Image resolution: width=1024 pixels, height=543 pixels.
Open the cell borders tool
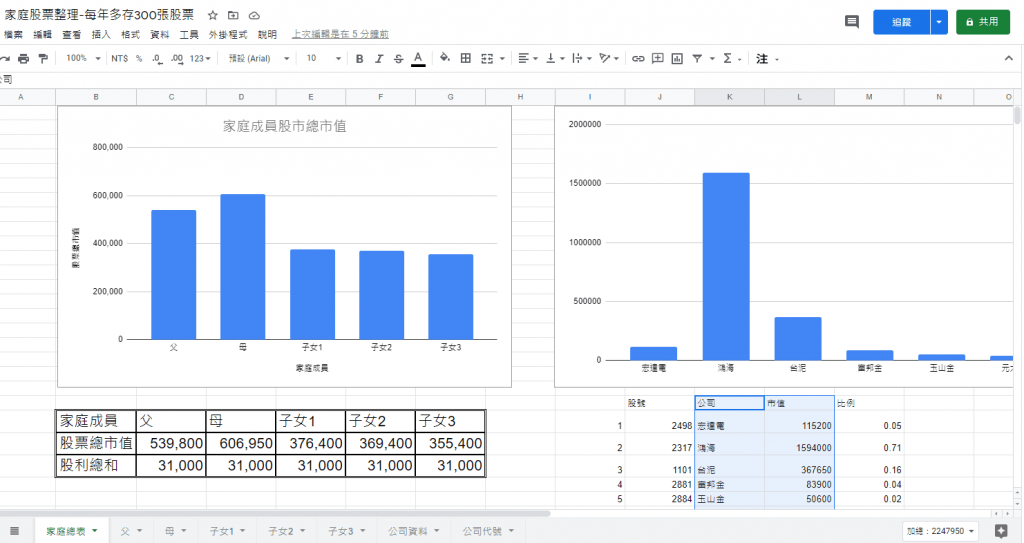click(465, 59)
